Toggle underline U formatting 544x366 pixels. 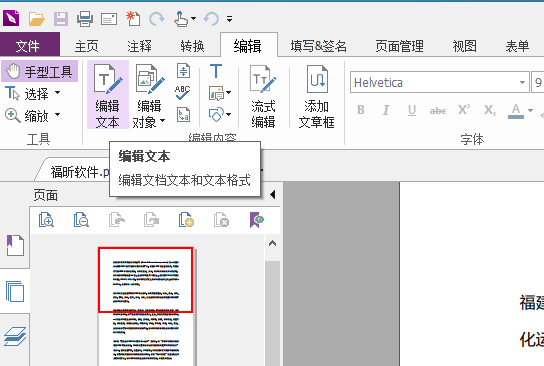click(412, 110)
